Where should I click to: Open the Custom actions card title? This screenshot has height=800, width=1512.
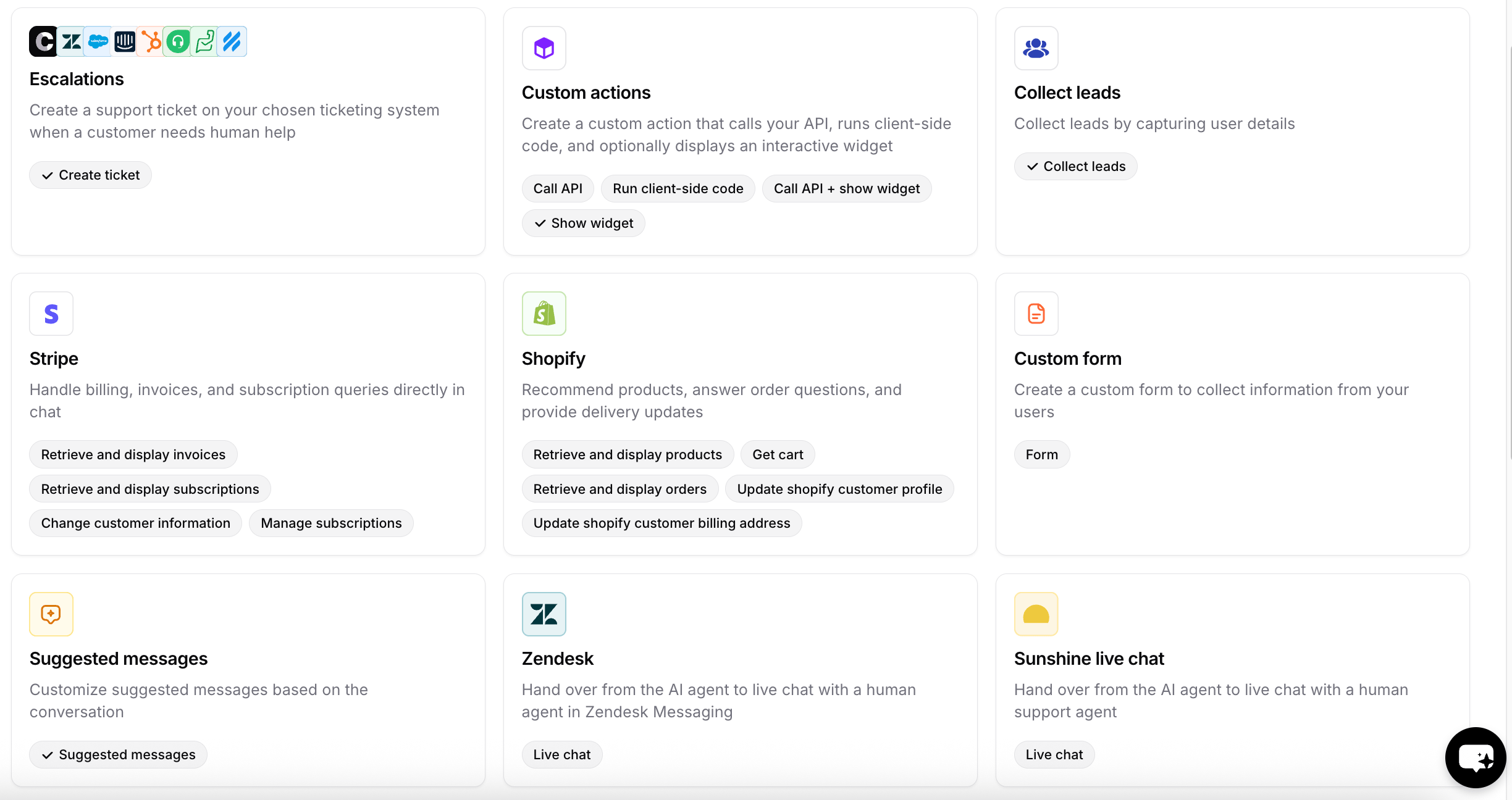point(586,93)
